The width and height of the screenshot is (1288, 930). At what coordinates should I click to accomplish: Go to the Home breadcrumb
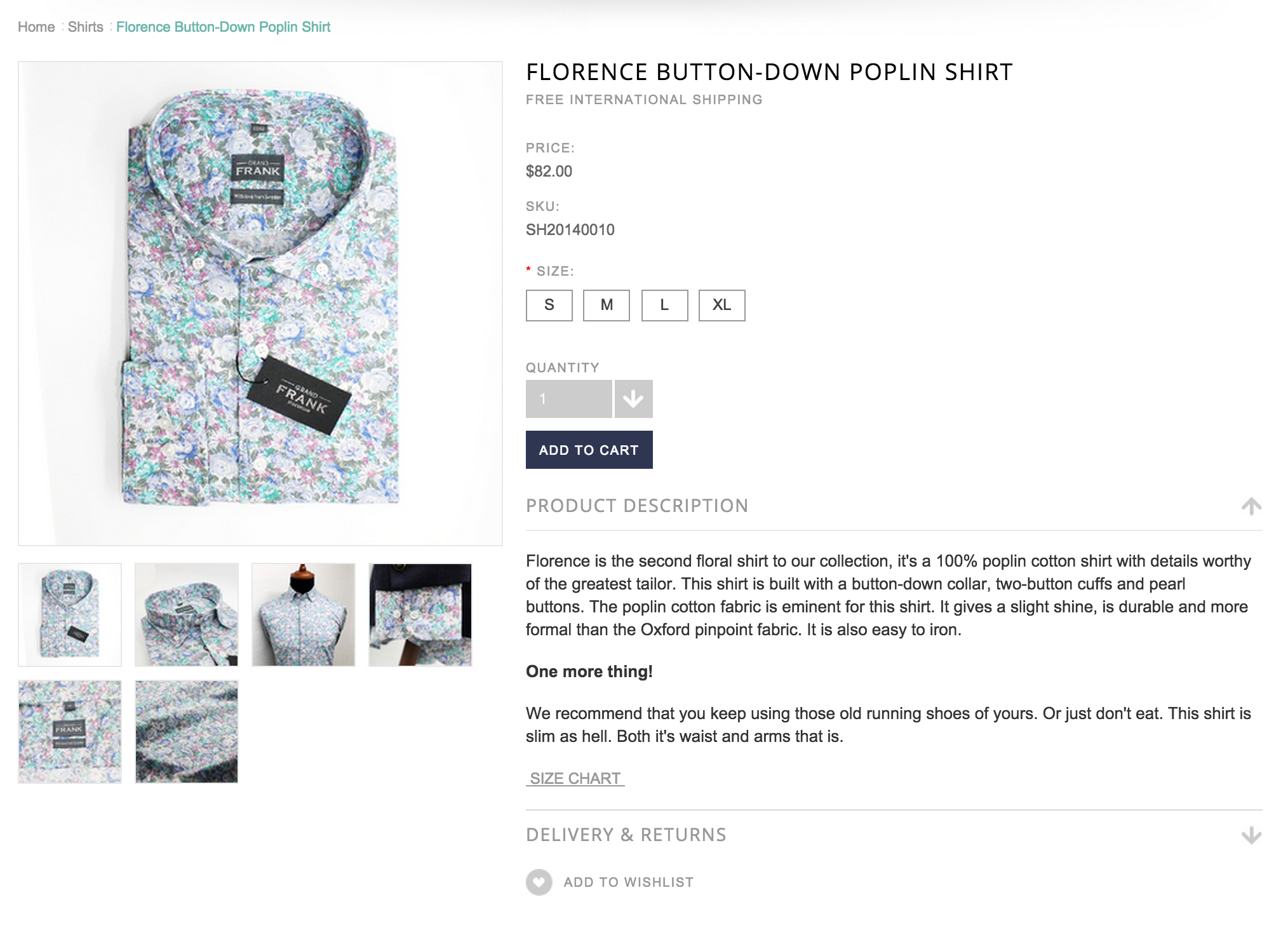point(36,27)
